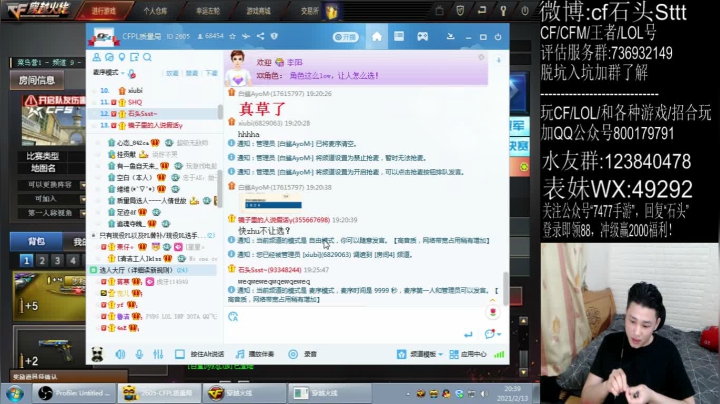Open the 房间信息 panel in CrossFire

37,81
